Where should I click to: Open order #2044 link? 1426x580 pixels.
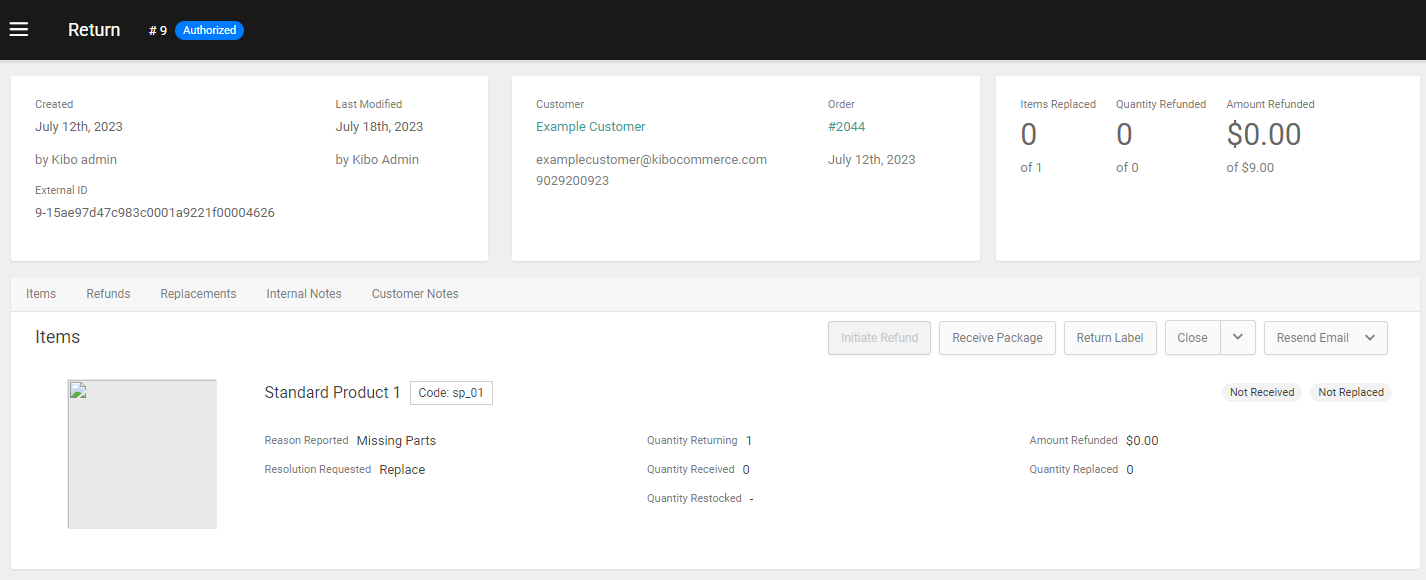844,126
